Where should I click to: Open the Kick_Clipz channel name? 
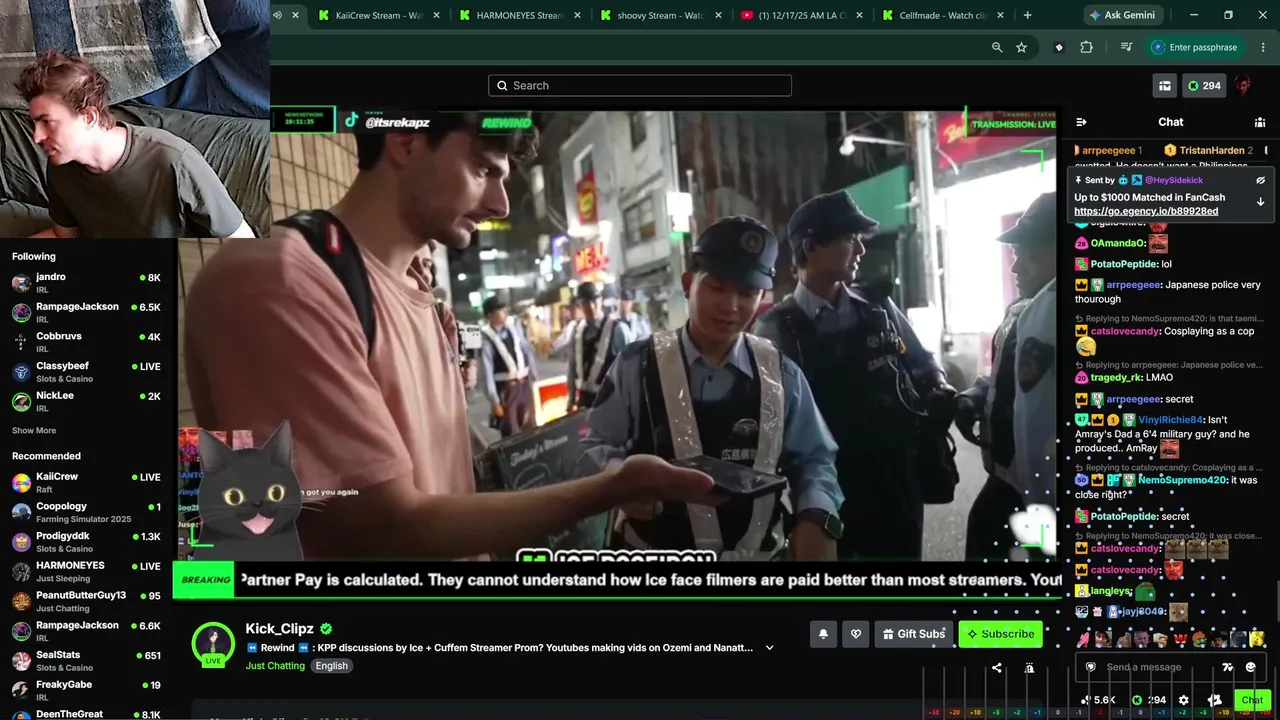coord(280,629)
